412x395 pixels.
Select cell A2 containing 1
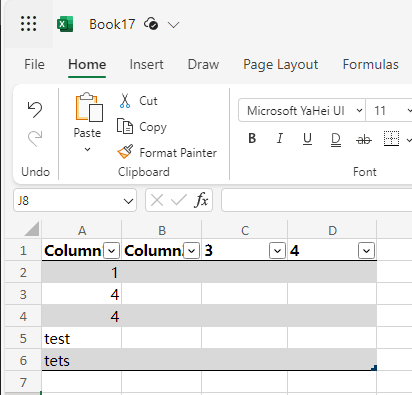click(82, 272)
